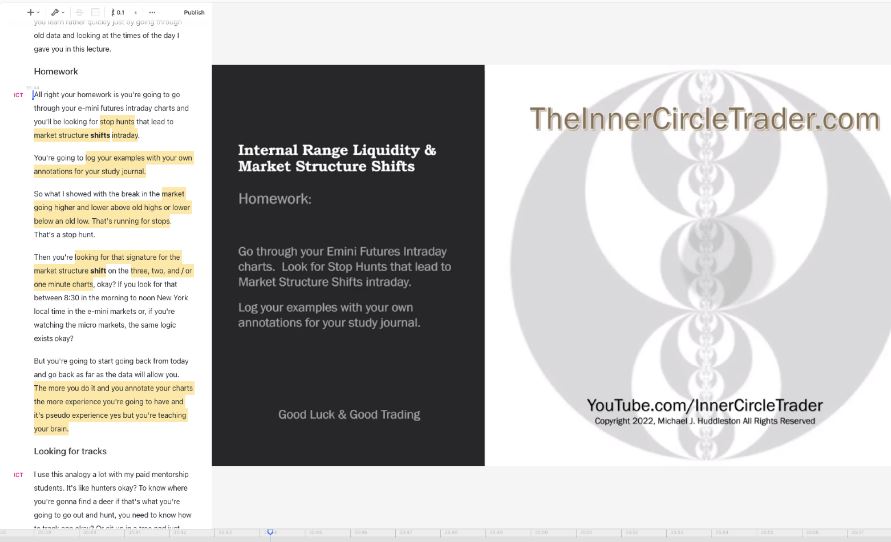Image resolution: width=891 pixels, height=542 pixels.
Task: Click 'Log your examples with your own' slide text
Action: (x=326, y=307)
